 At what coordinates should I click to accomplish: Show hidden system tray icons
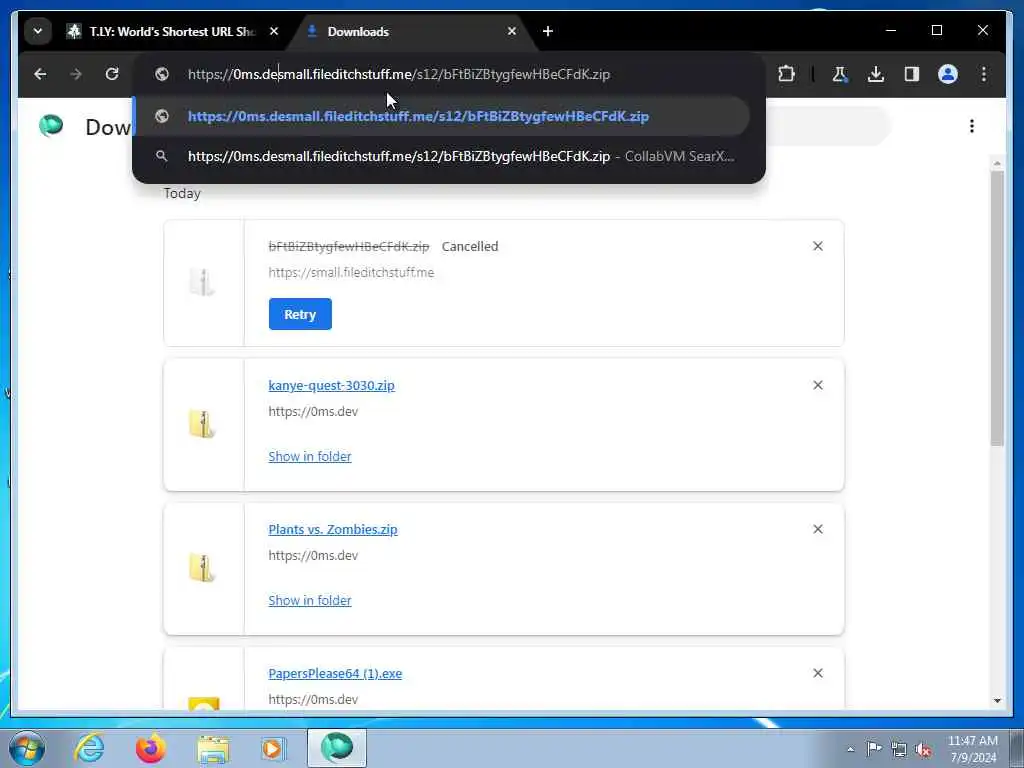850,749
